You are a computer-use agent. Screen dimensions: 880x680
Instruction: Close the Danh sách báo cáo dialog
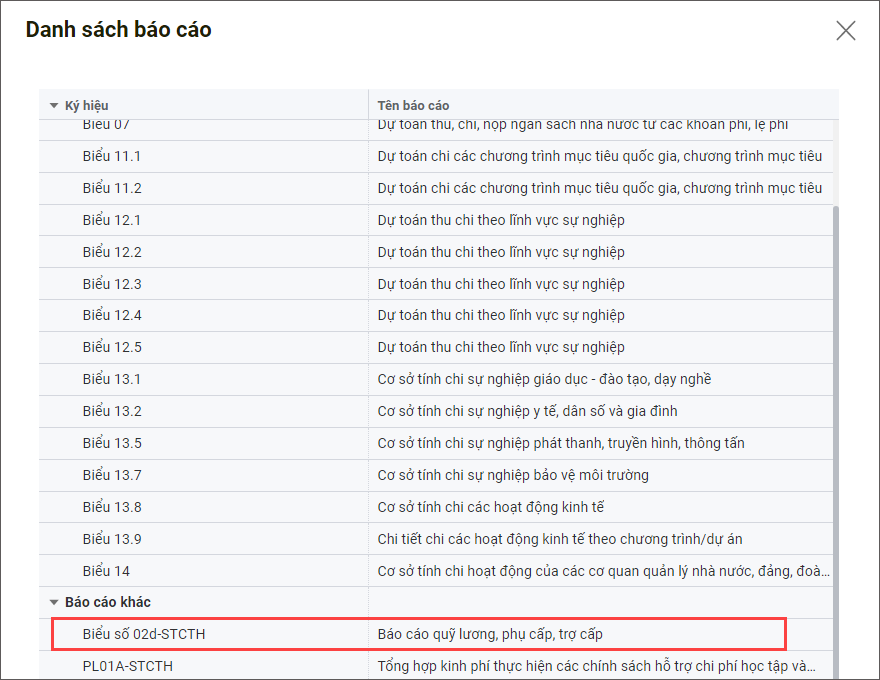click(x=846, y=30)
